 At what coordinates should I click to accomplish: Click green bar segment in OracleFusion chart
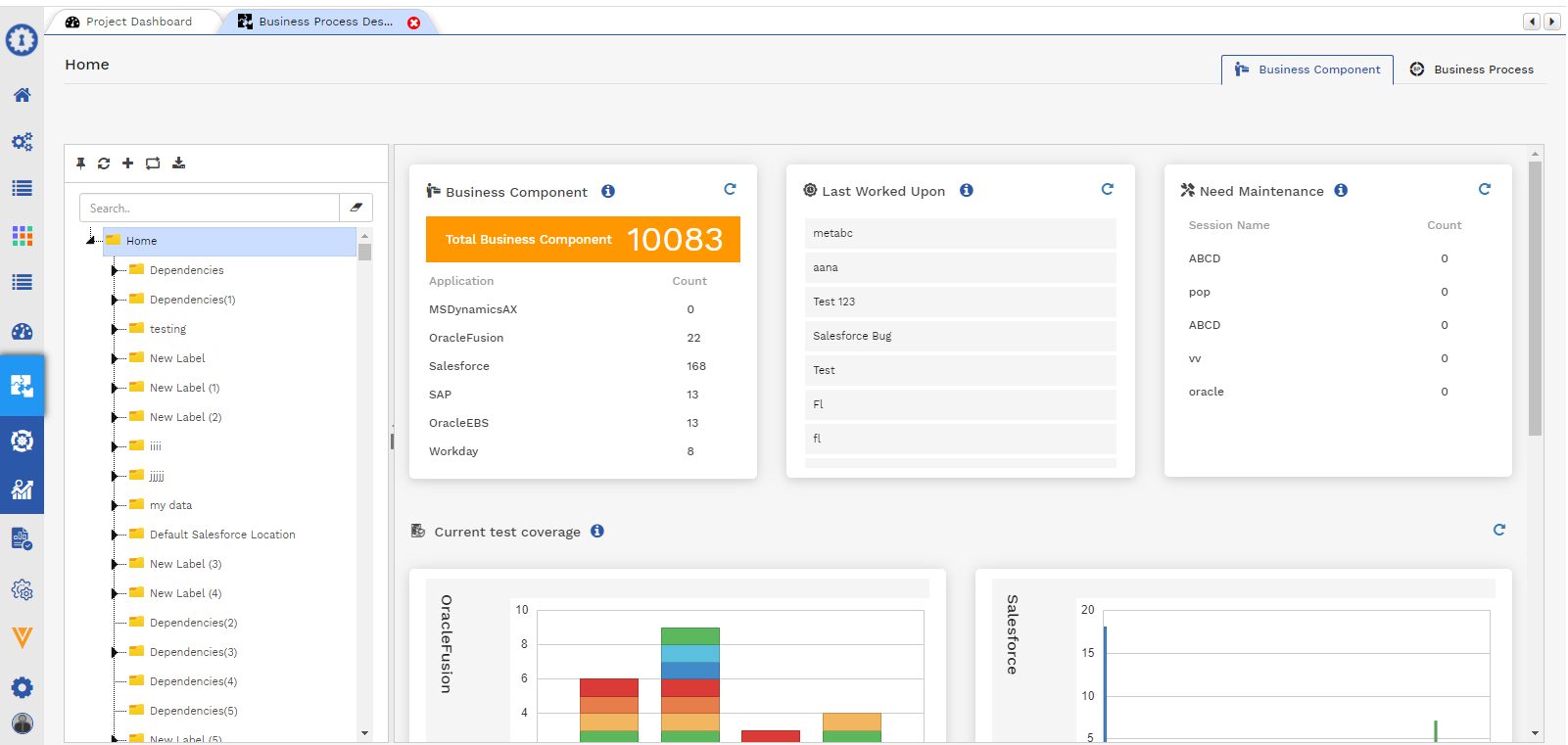coord(689,636)
